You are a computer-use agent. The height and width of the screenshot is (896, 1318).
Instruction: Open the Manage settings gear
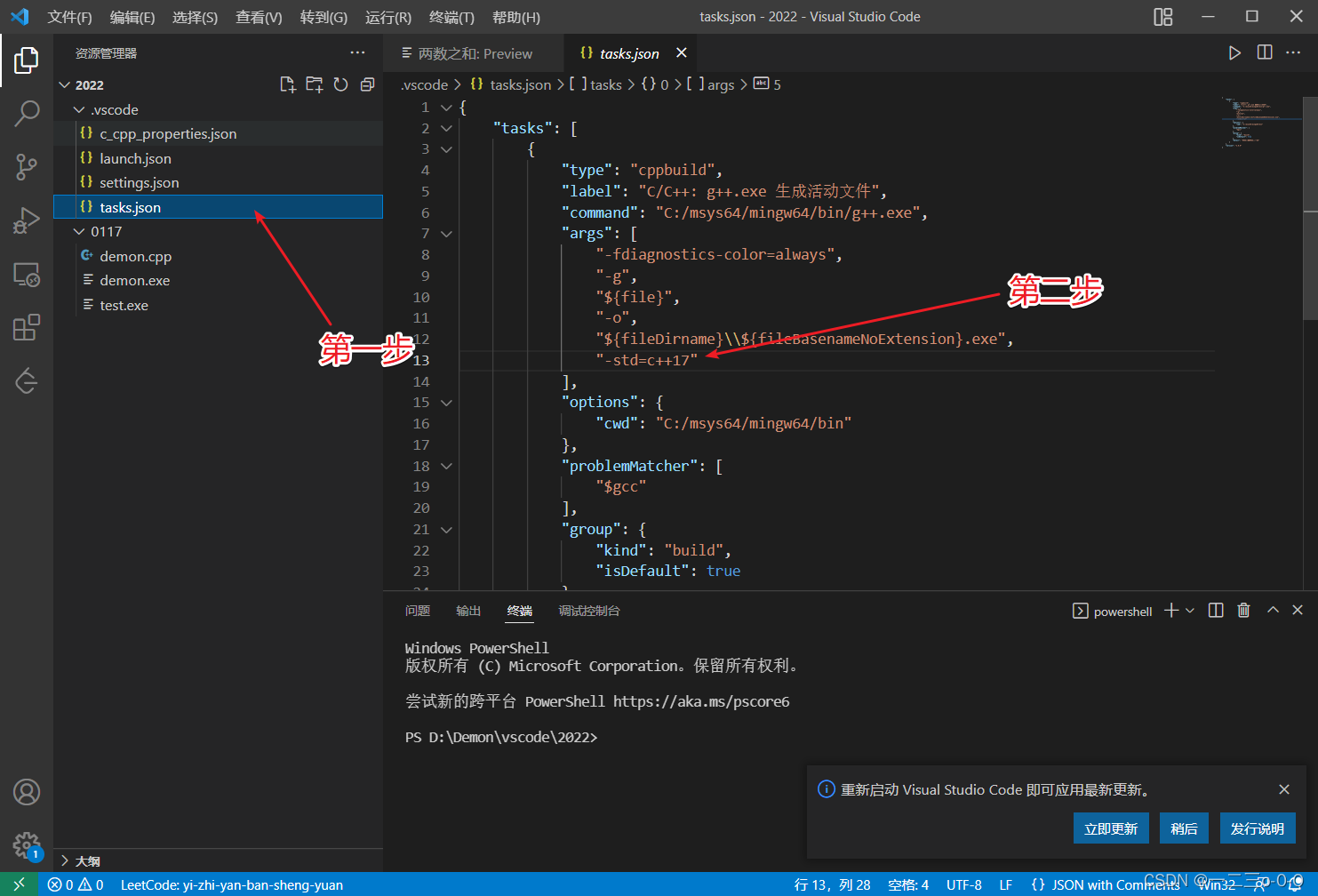pos(26,845)
